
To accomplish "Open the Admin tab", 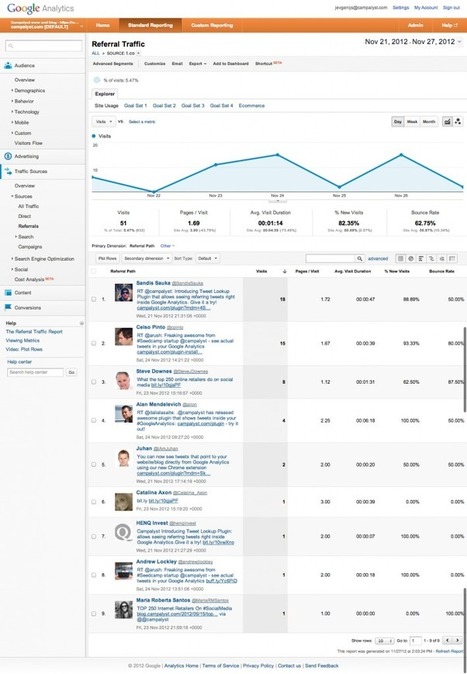I will 415,25.
